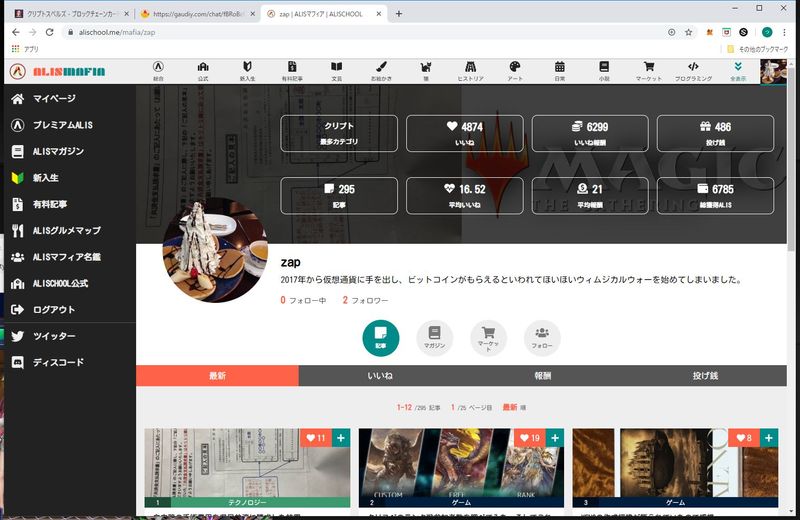Open the お絵かき brush icon in top nav

tap(379, 71)
